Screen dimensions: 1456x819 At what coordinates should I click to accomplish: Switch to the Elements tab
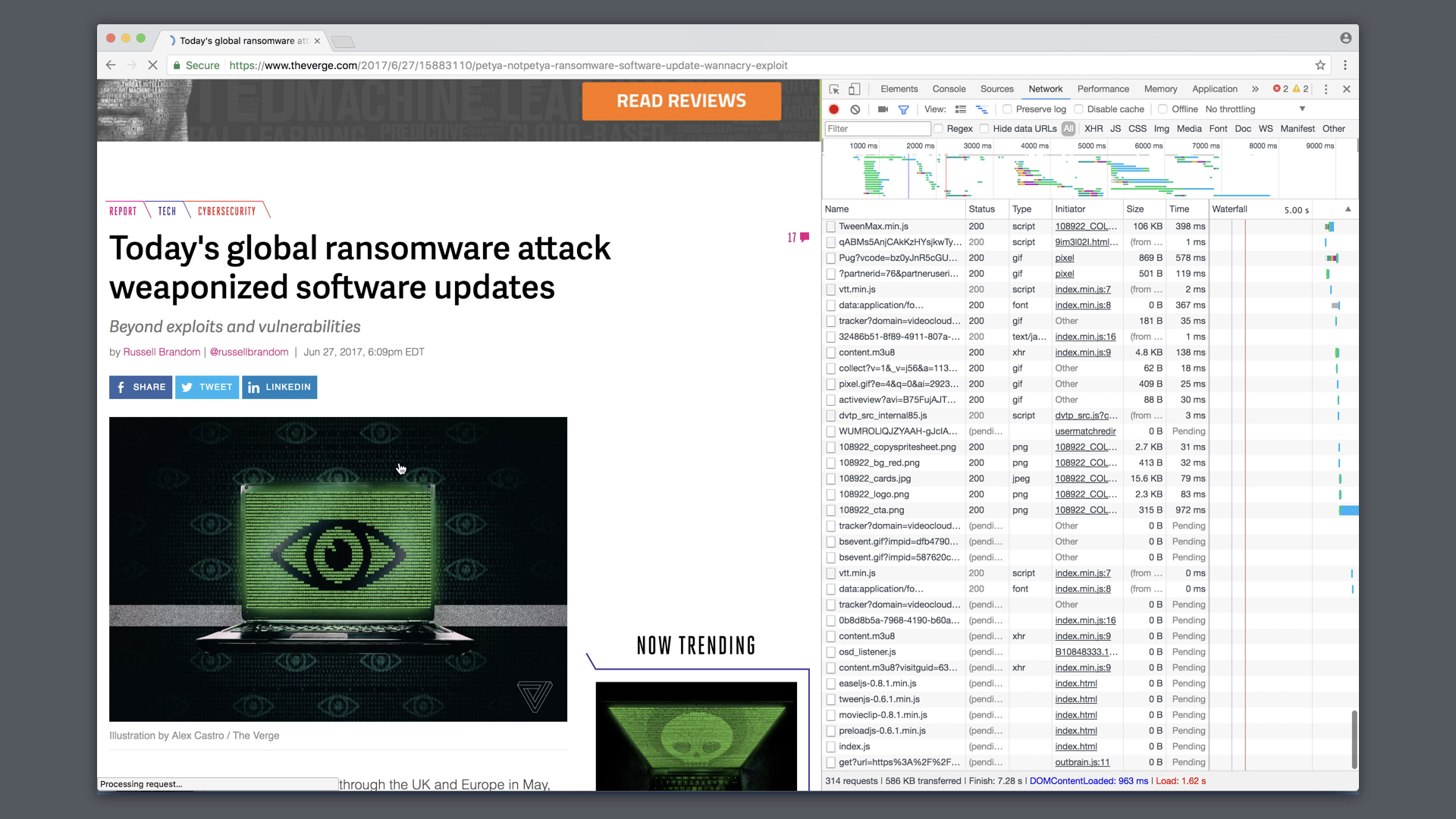[x=899, y=89]
